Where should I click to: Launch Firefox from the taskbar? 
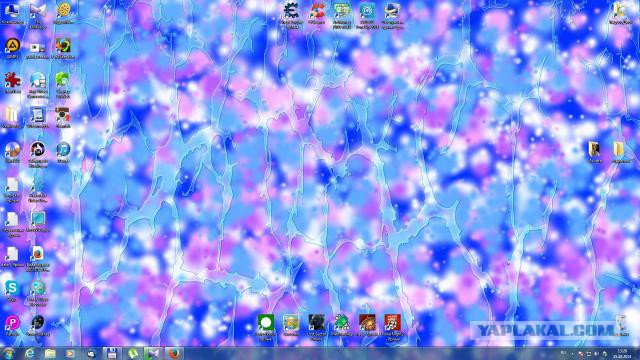click(x=174, y=353)
